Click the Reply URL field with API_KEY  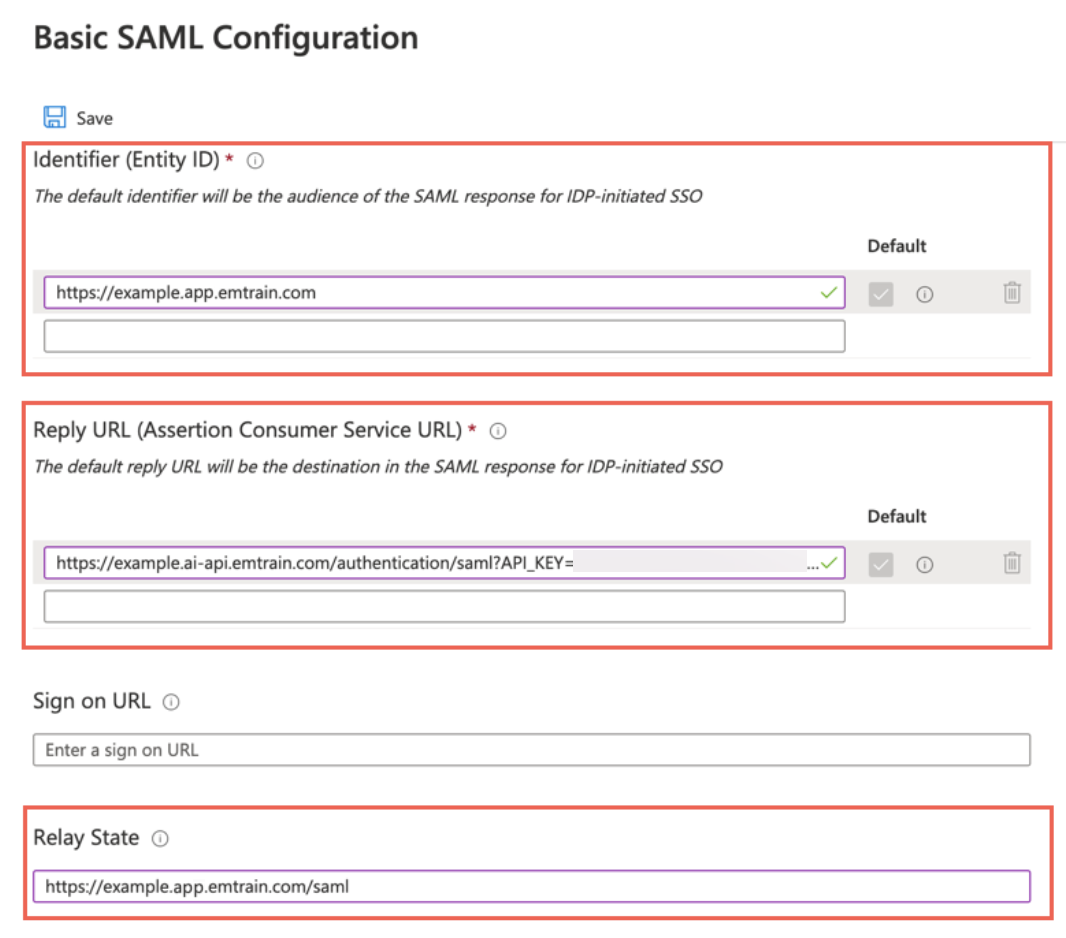(x=430, y=563)
